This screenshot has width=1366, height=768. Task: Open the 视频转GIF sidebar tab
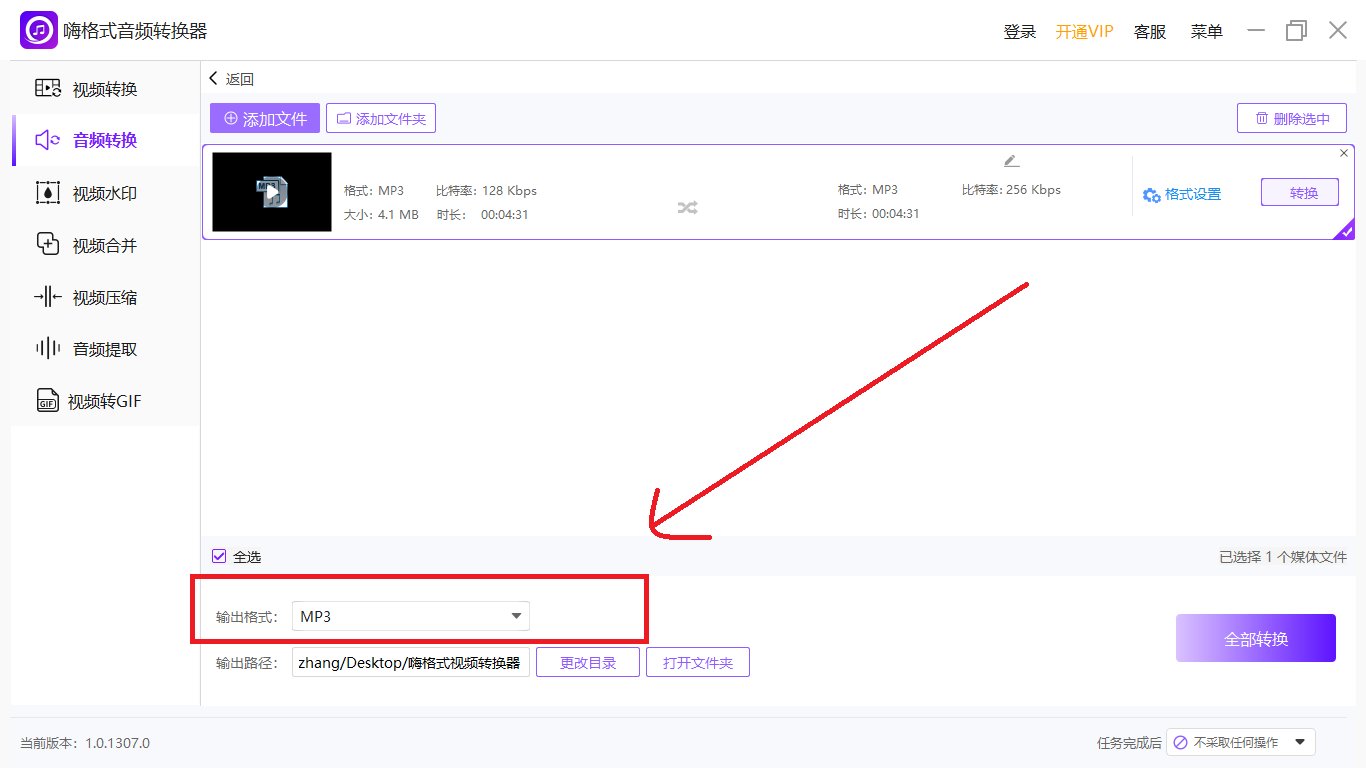[104, 401]
